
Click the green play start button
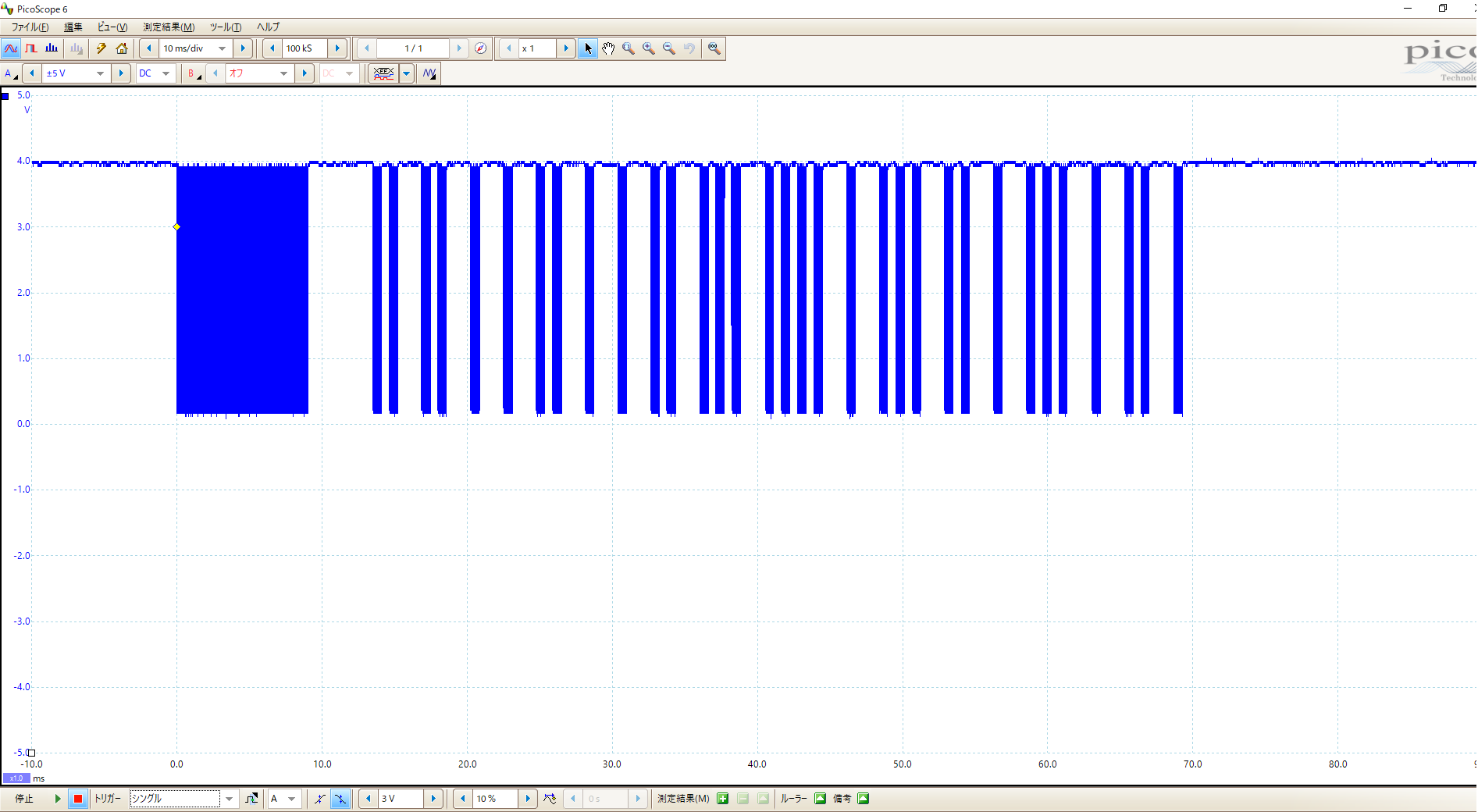pos(57,799)
